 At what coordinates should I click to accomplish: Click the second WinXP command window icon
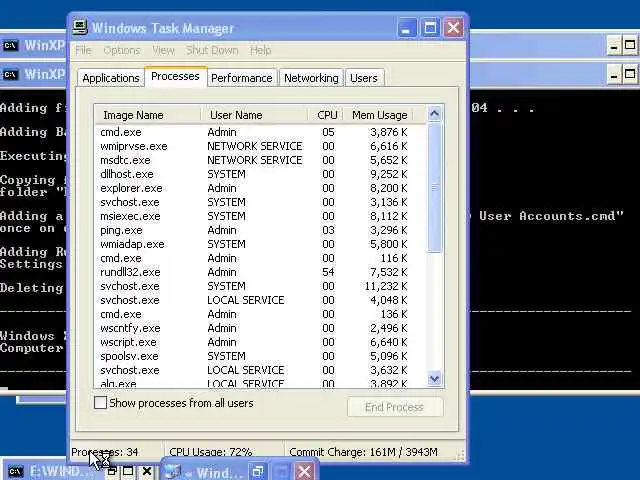click(x=11, y=74)
